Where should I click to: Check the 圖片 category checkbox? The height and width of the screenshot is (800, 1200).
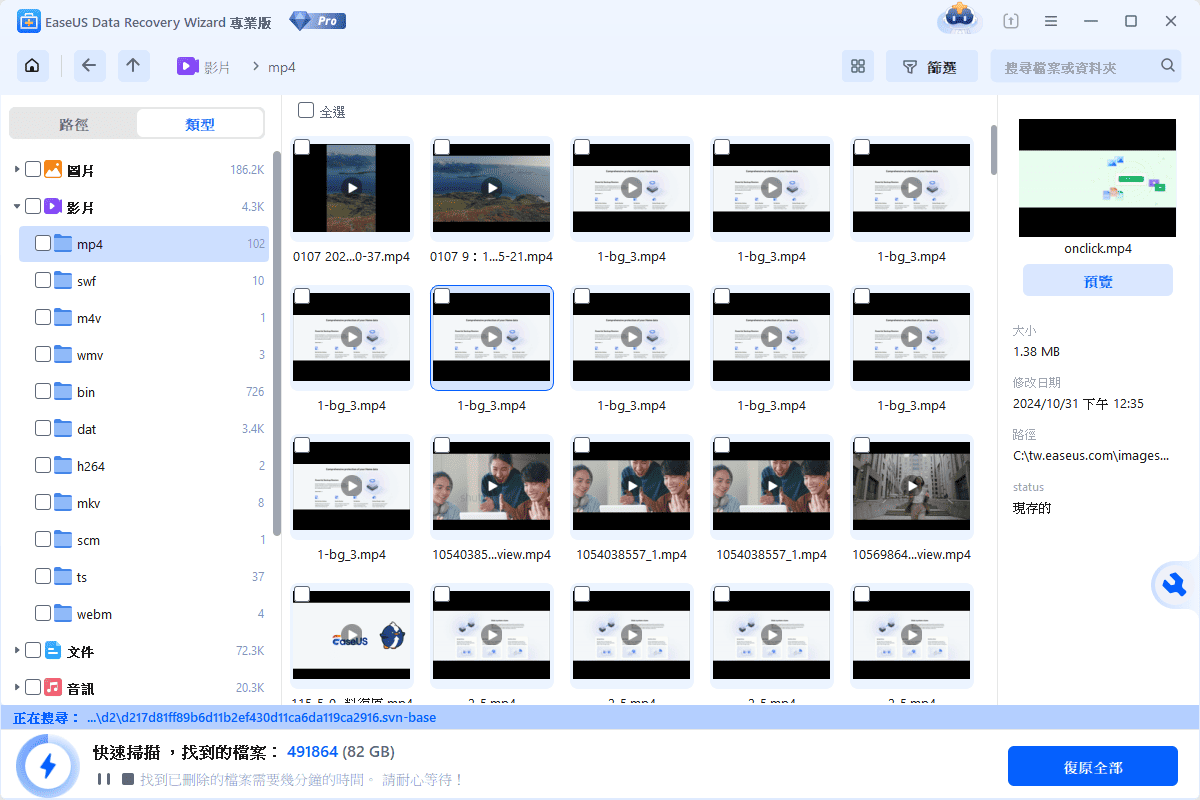33,169
